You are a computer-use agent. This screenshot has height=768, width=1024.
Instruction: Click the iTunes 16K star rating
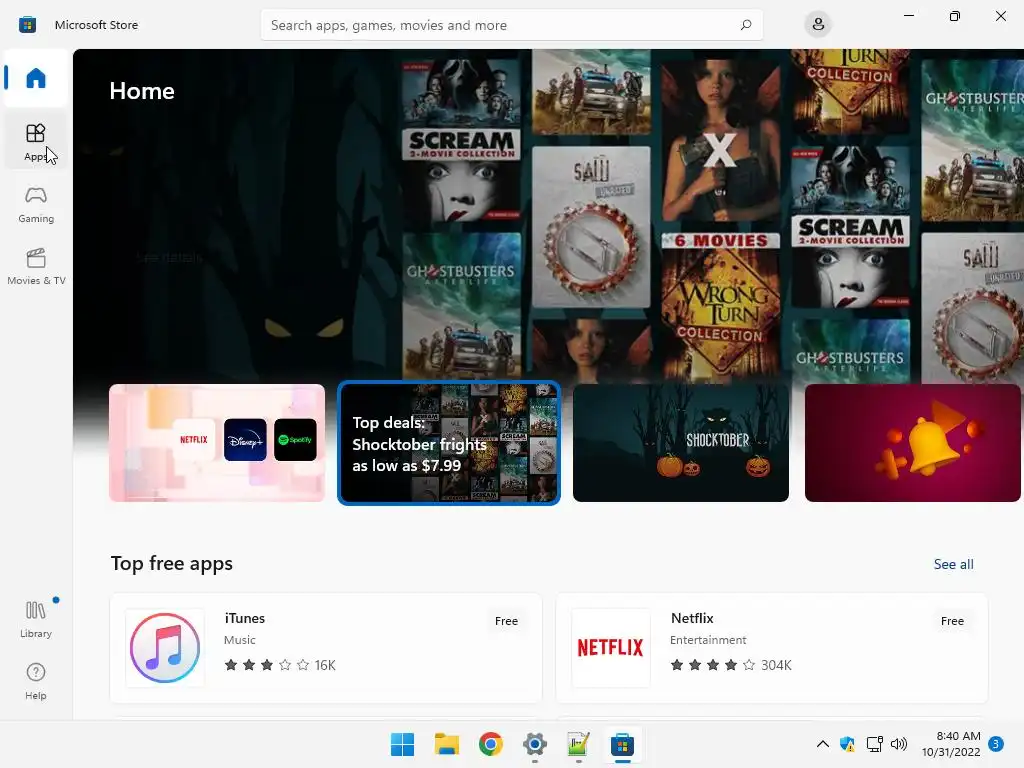[280, 665]
